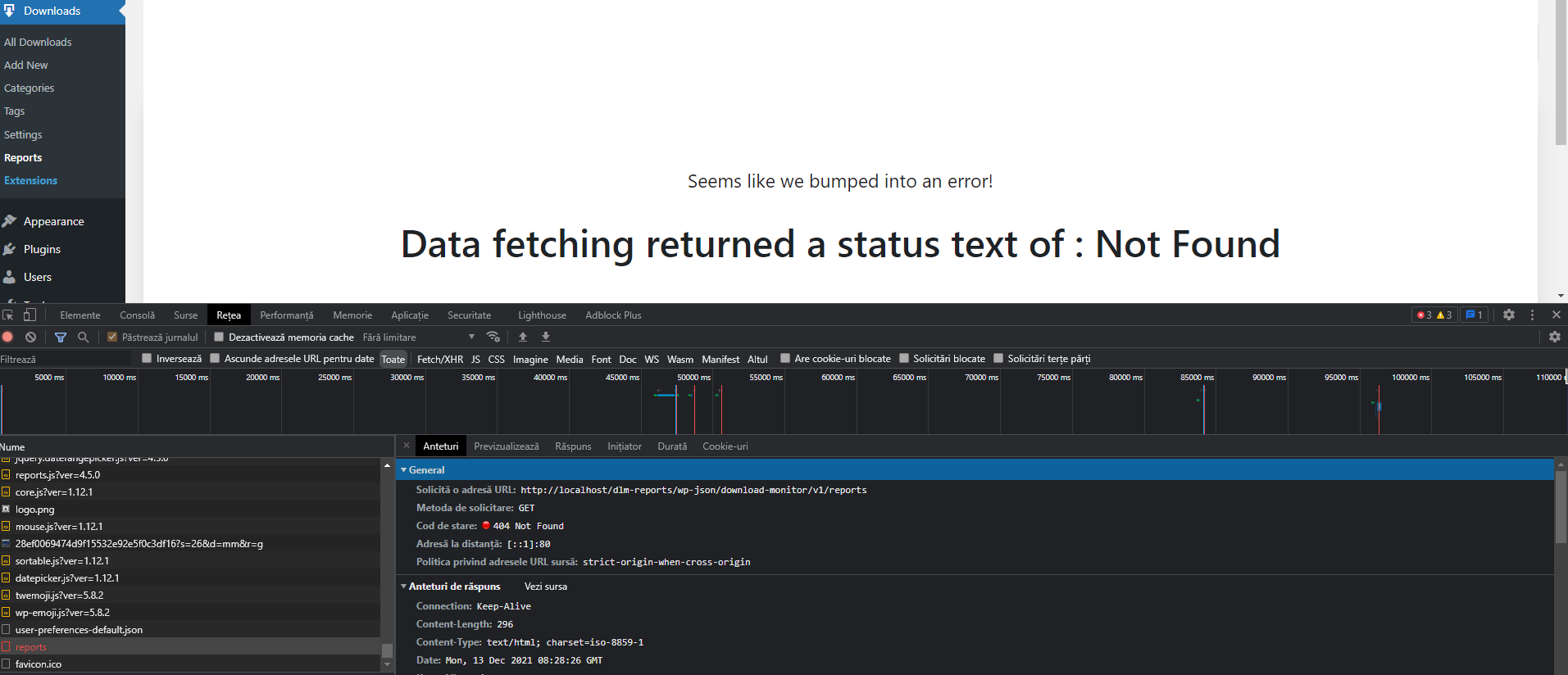Filter requests by JS type
This screenshot has height=675, width=1568.
pos(475,359)
